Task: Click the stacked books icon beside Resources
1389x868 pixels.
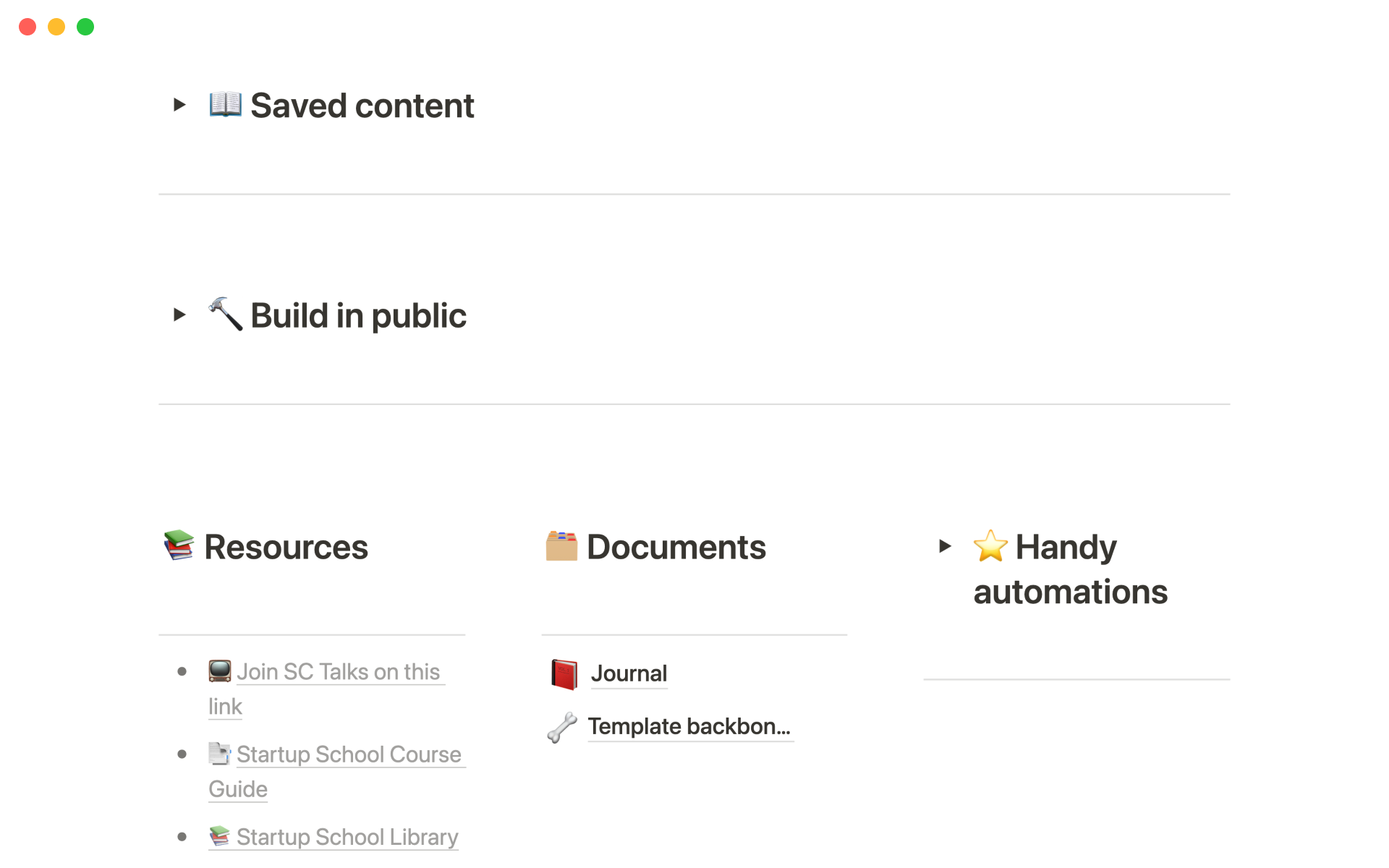Action: pos(179,545)
